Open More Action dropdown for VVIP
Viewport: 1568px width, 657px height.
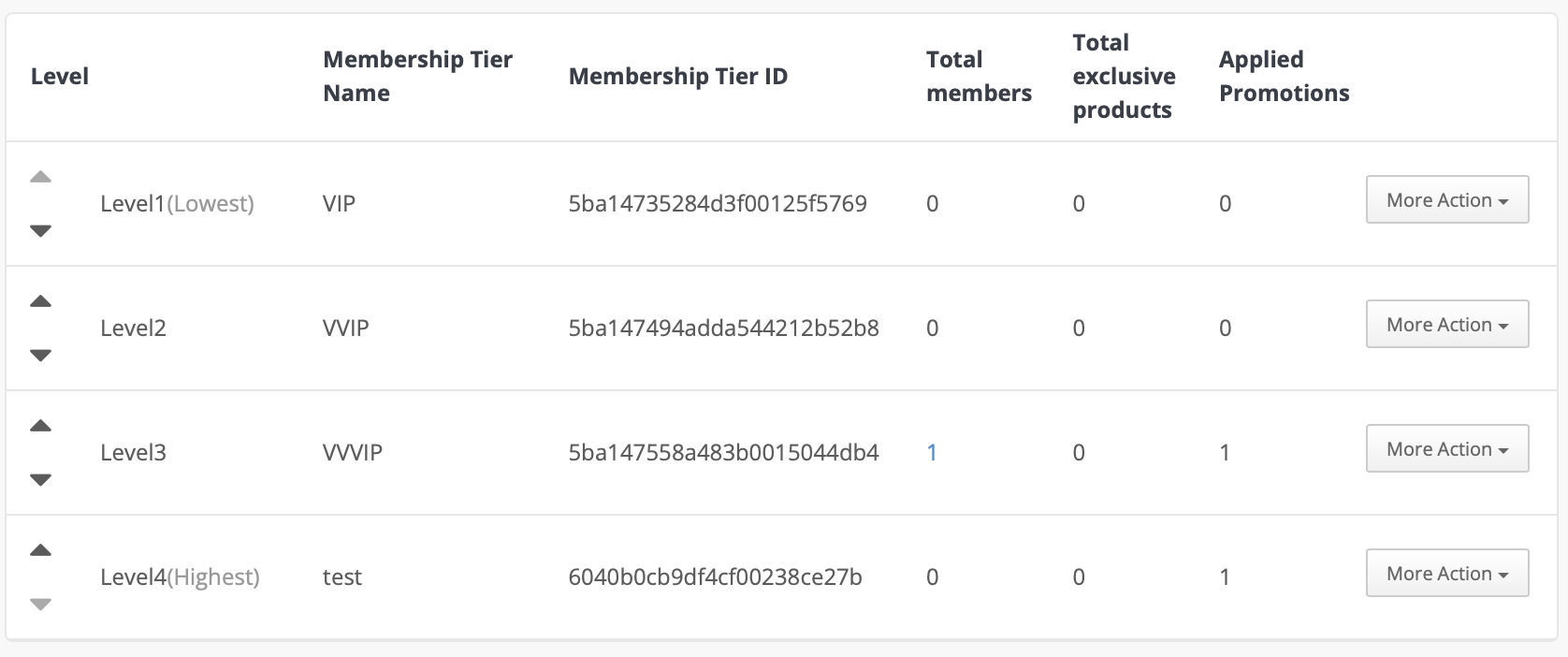pos(1447,324)
